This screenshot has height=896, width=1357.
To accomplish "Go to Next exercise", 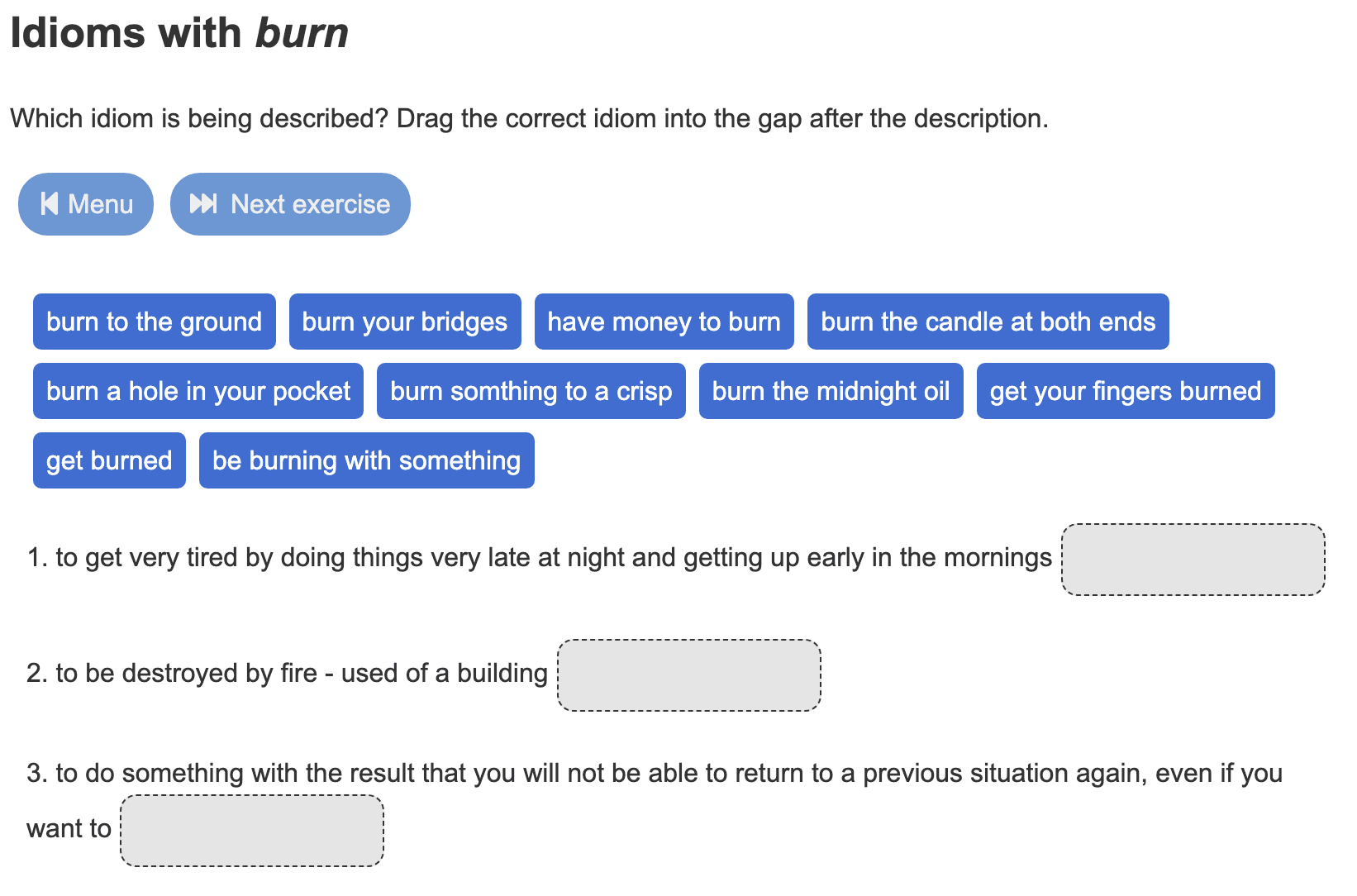I will [x=290, y=204].
